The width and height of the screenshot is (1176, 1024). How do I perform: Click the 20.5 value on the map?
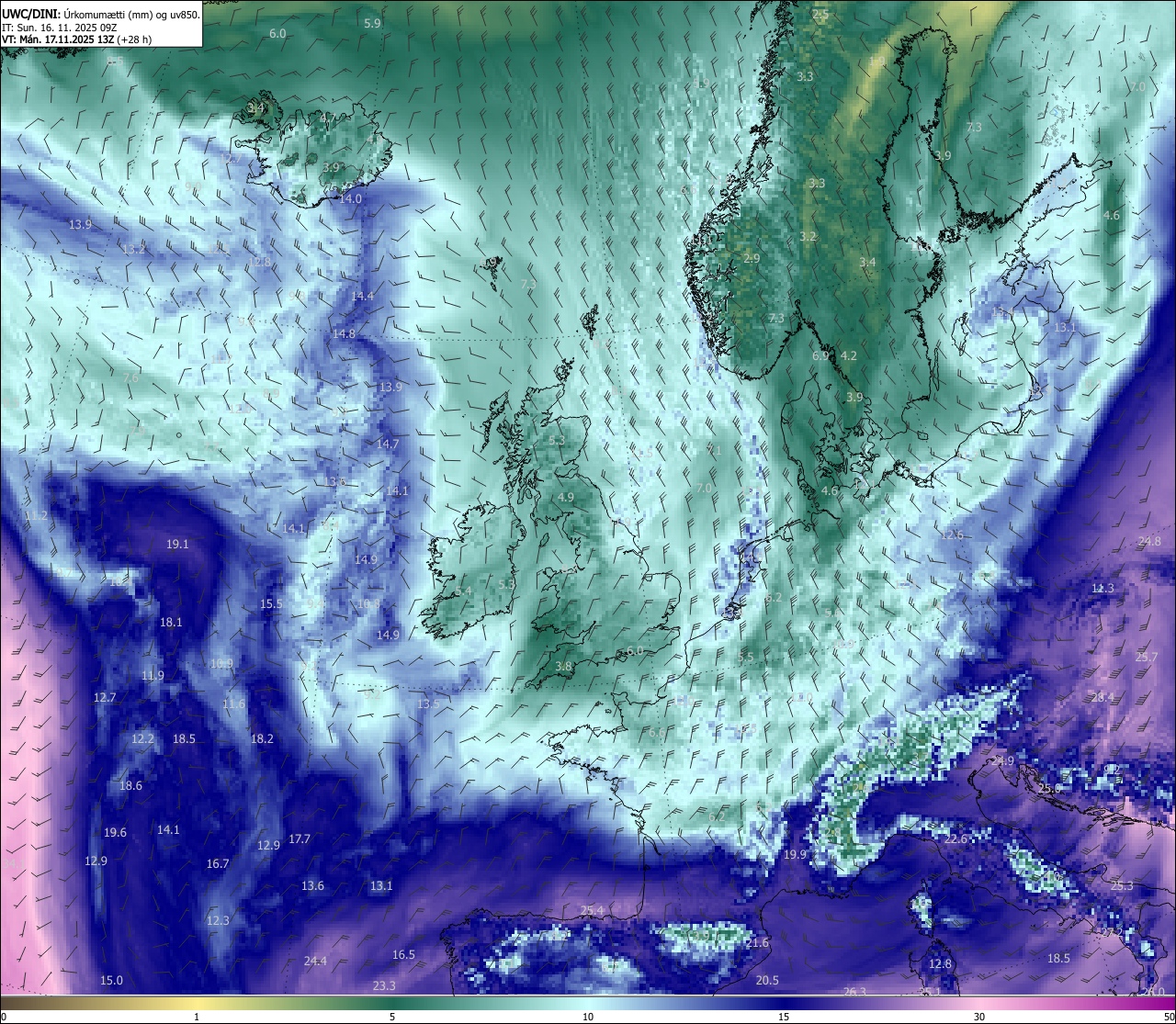coord(767,980)
